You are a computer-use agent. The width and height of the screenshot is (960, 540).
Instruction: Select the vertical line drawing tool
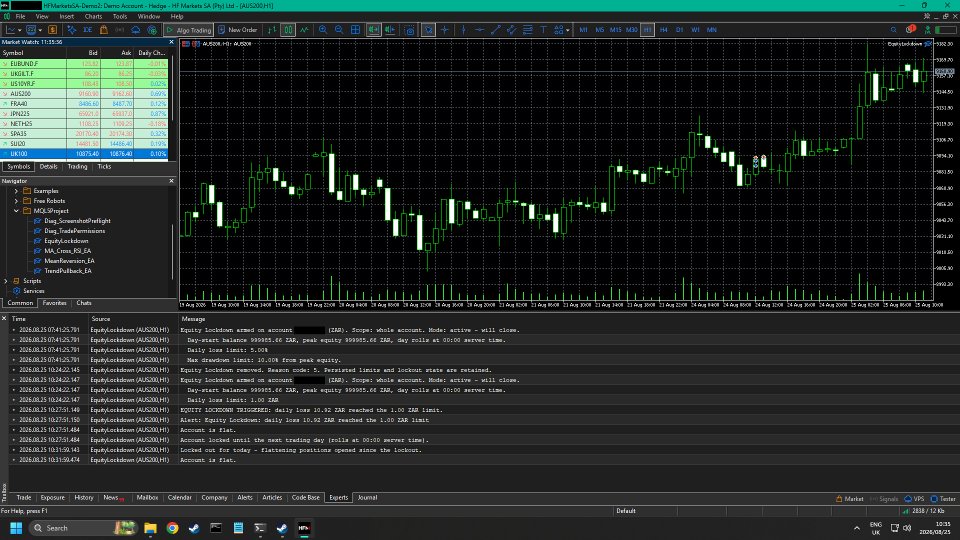pyautogui.click(x=463, y=29)
